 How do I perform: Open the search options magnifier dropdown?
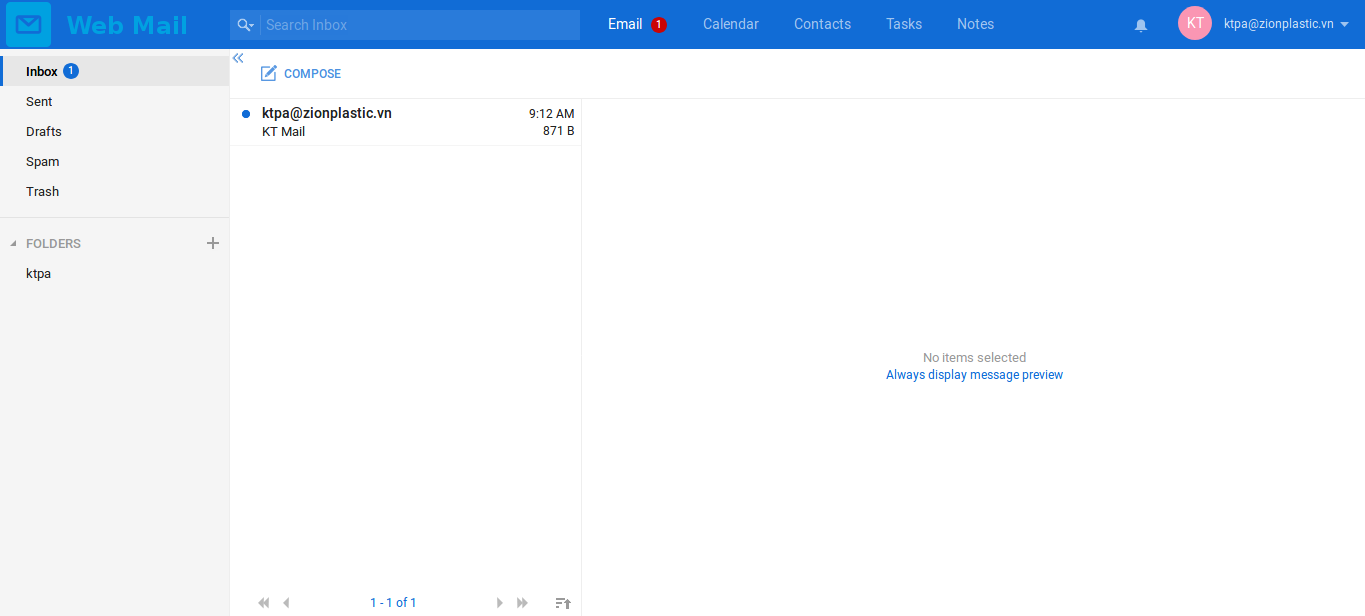(245, 25)
